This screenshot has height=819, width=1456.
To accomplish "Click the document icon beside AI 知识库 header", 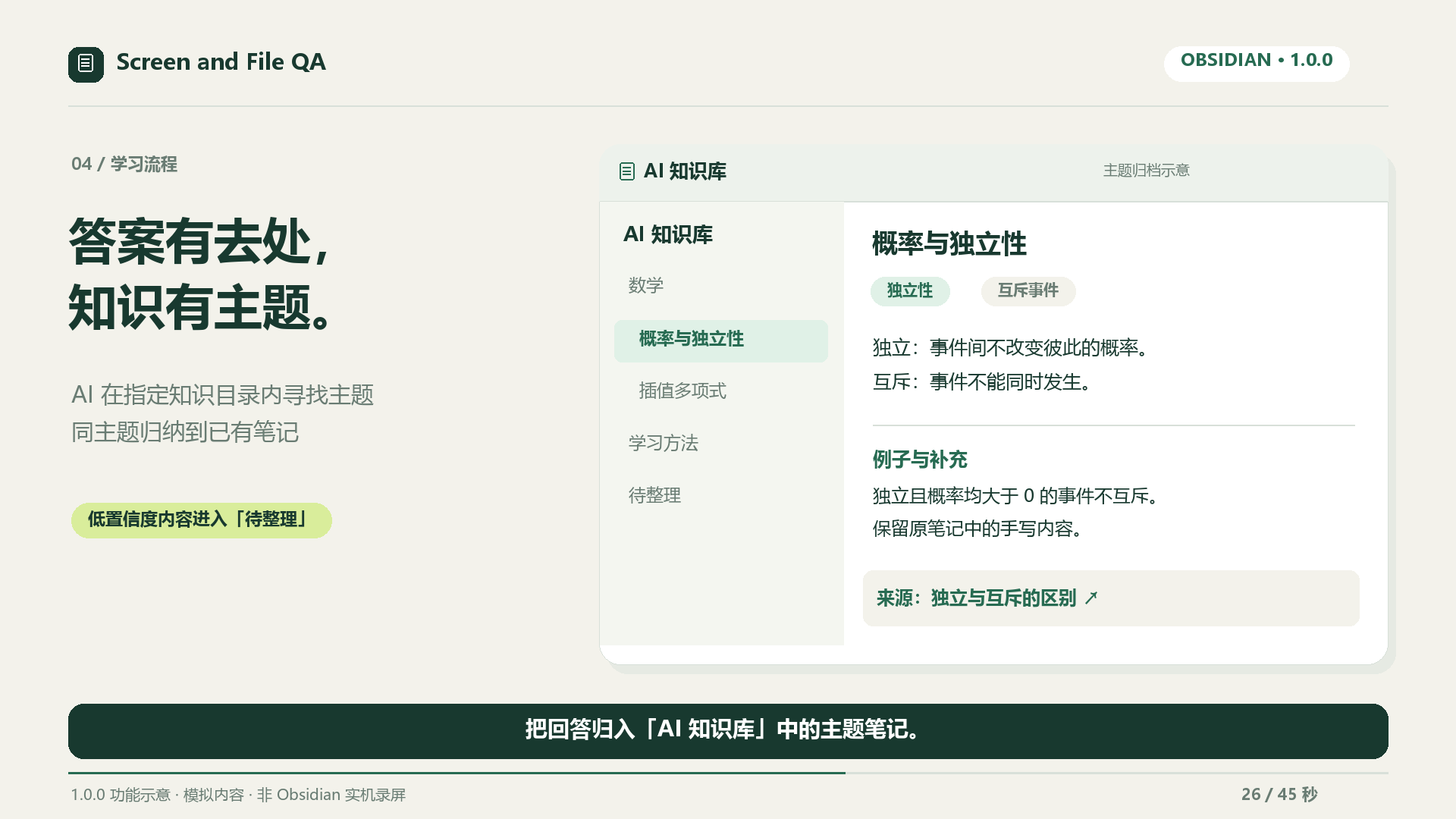I will coord(626,171).
